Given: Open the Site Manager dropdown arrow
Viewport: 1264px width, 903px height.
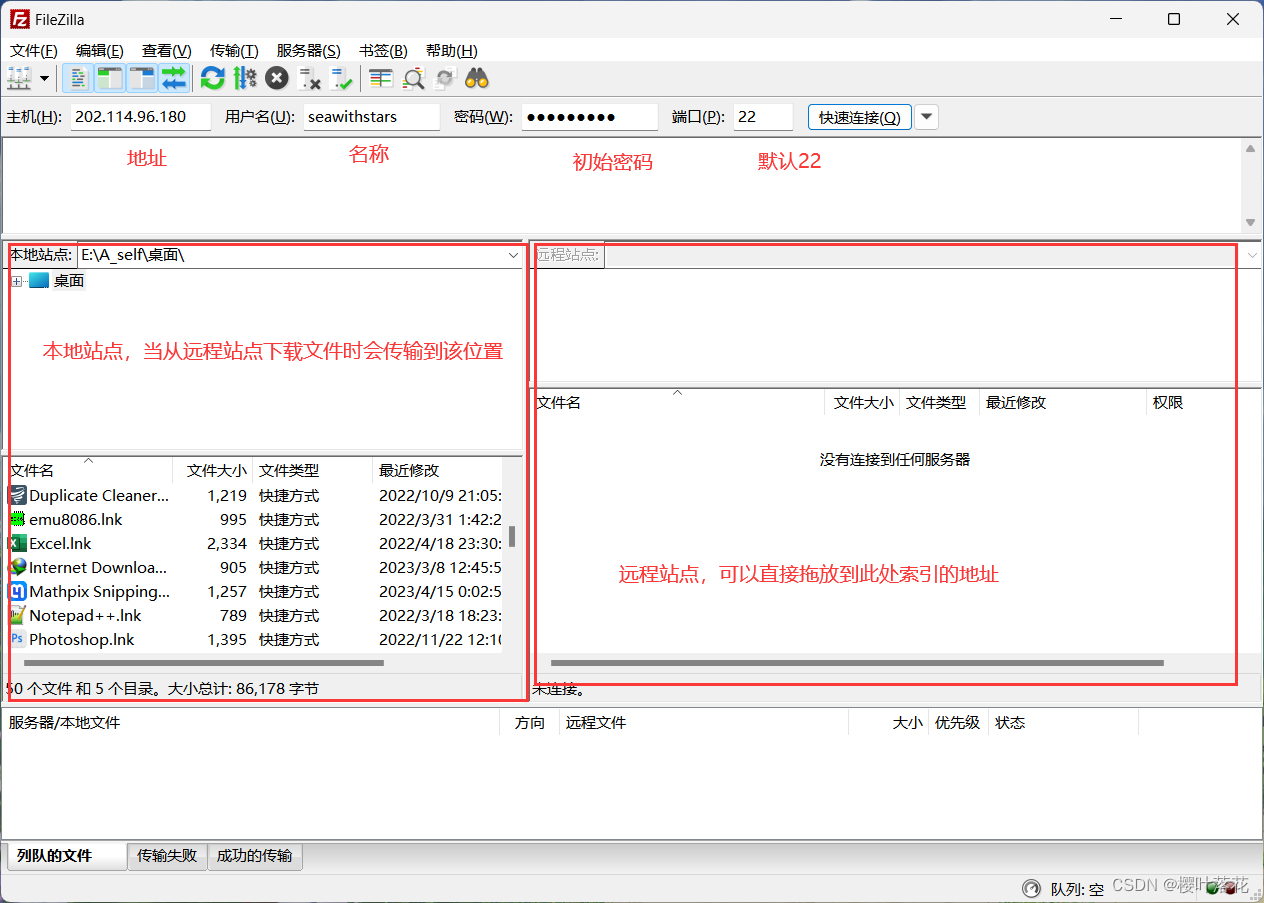Looking at the screenshot, I should (x=44, y=78).
